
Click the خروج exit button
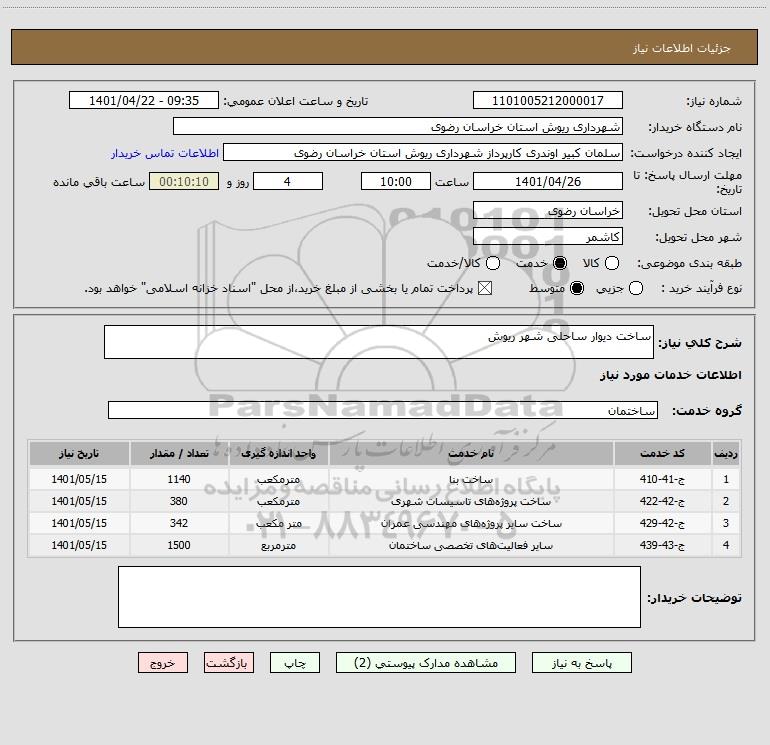(x=163, y=663)
